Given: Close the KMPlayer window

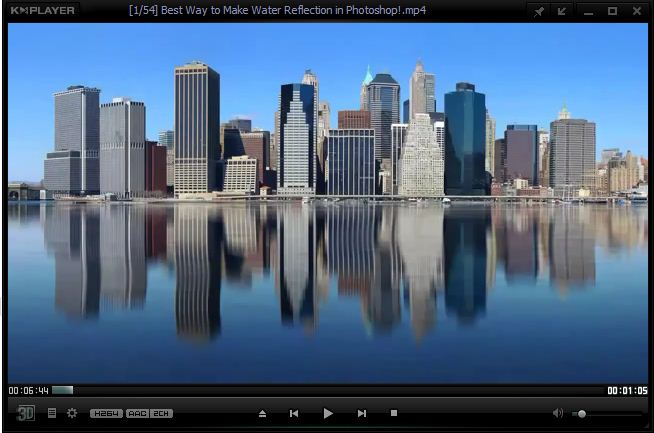Looking at the screenshot, I should pos(637,11).
